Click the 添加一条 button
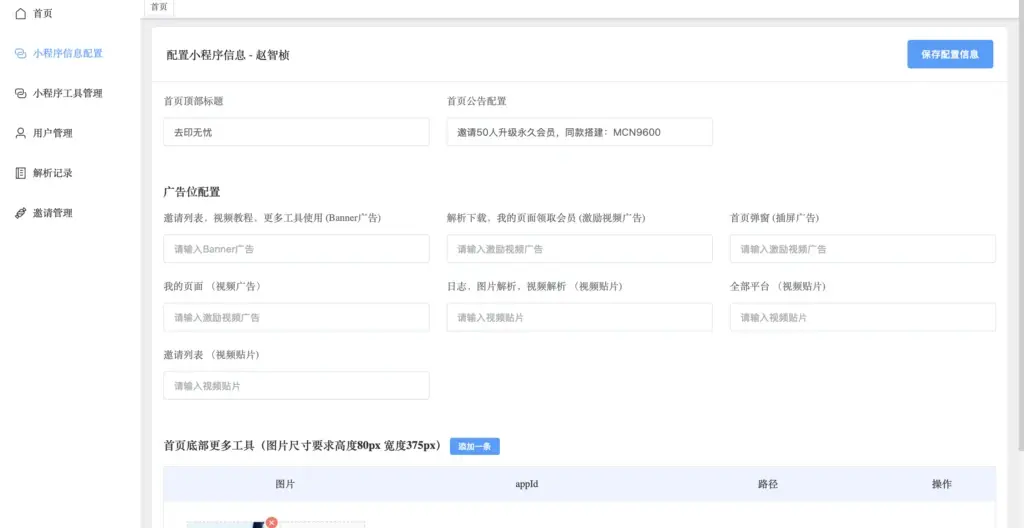 coord(475,447)
